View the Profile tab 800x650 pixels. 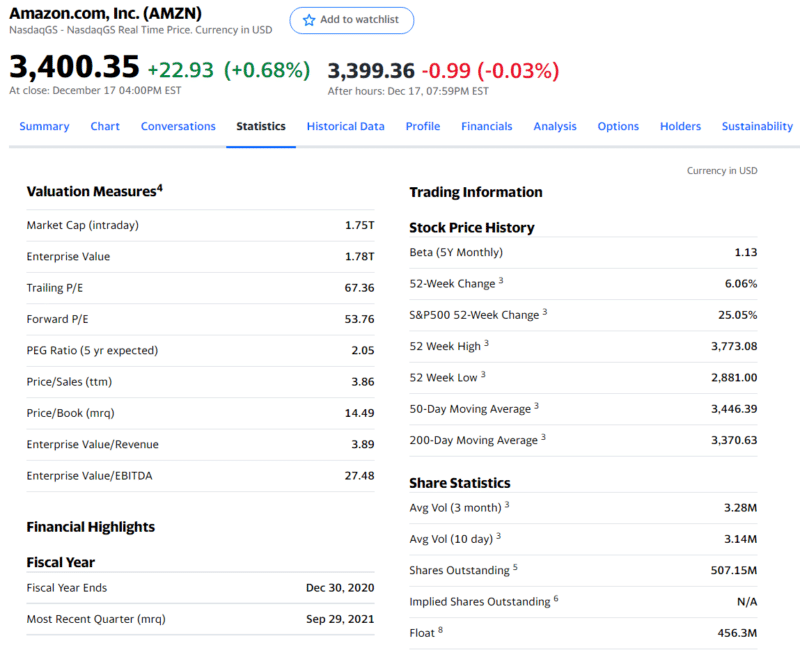(x=422, y=126)
